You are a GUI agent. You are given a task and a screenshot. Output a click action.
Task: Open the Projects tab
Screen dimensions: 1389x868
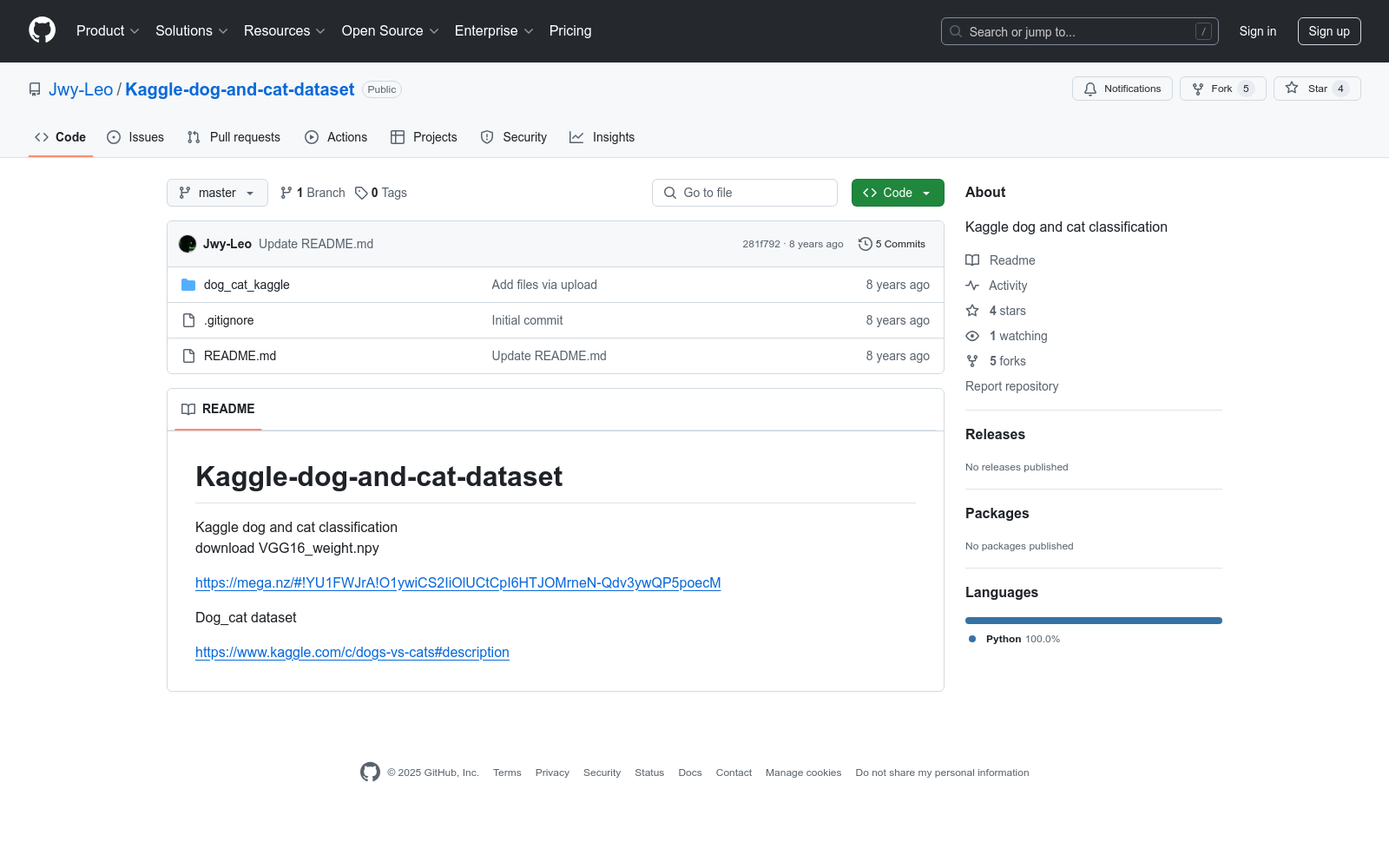click(x=424, y=137)
